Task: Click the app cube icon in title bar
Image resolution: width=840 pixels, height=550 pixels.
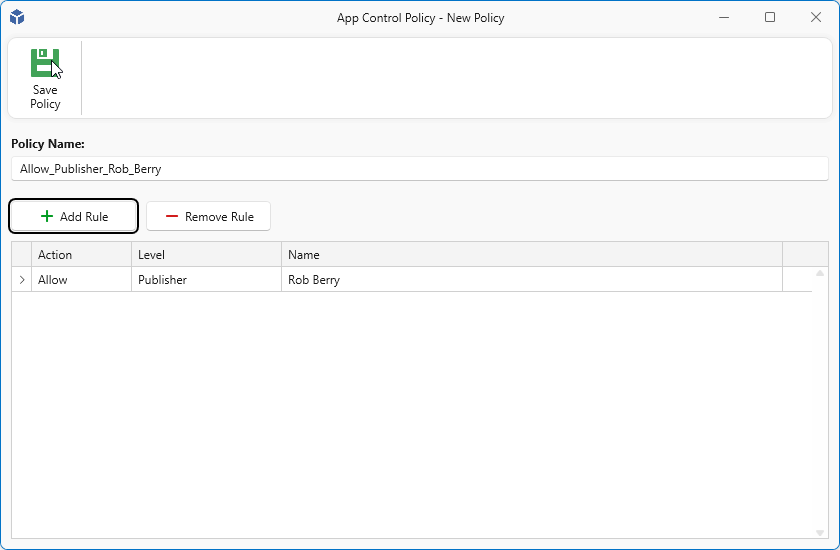Action: pyautogui.click(x=17, y=17)
